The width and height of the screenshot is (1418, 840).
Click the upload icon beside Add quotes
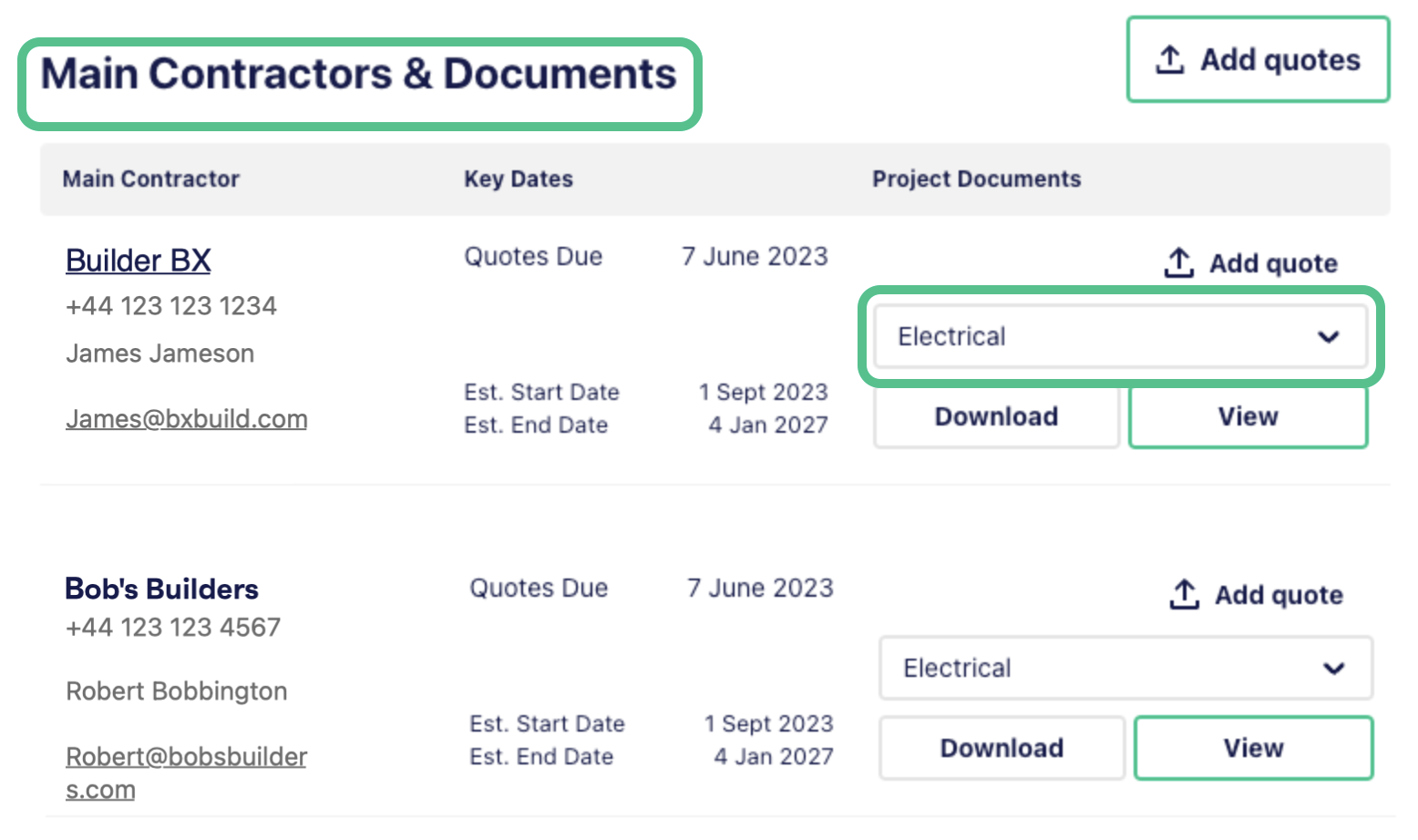pyautogui.click(x=1170, y=60)
